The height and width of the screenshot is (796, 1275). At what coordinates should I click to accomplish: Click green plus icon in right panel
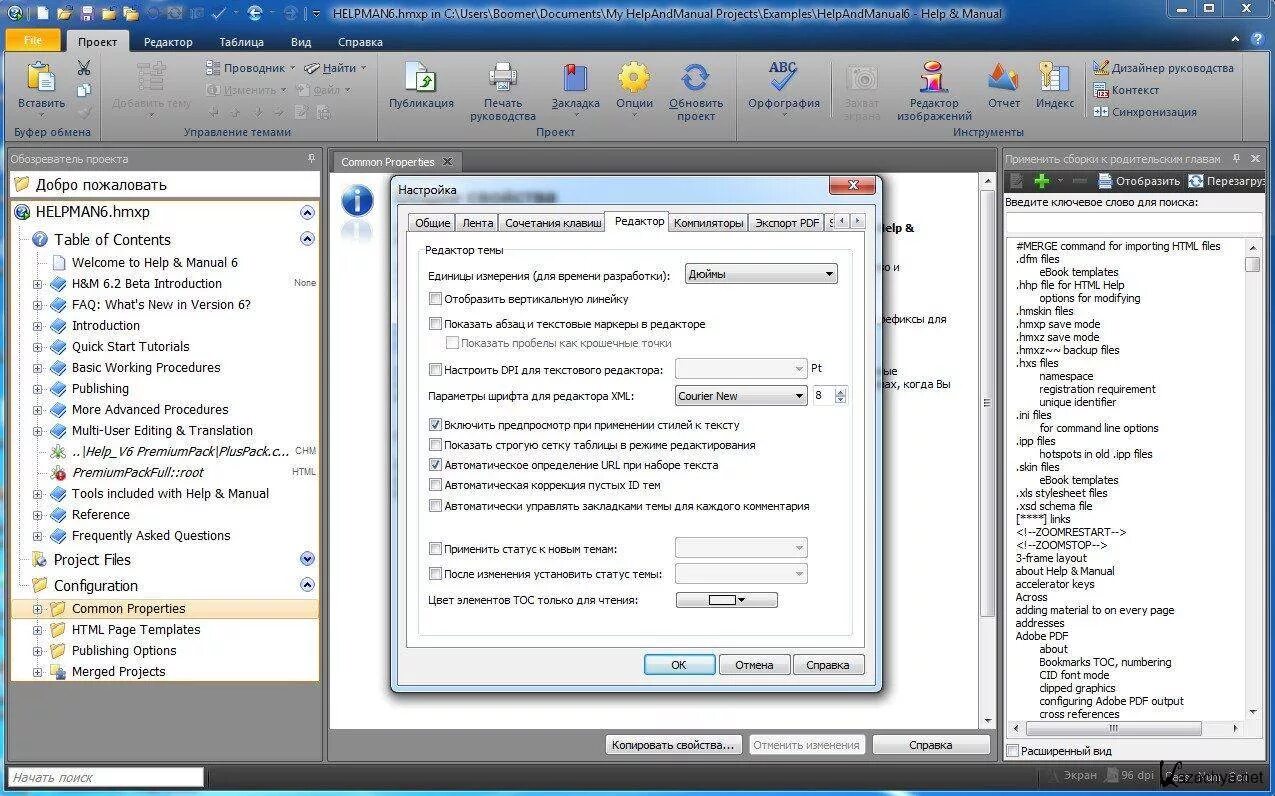(x=1041, y=181)
